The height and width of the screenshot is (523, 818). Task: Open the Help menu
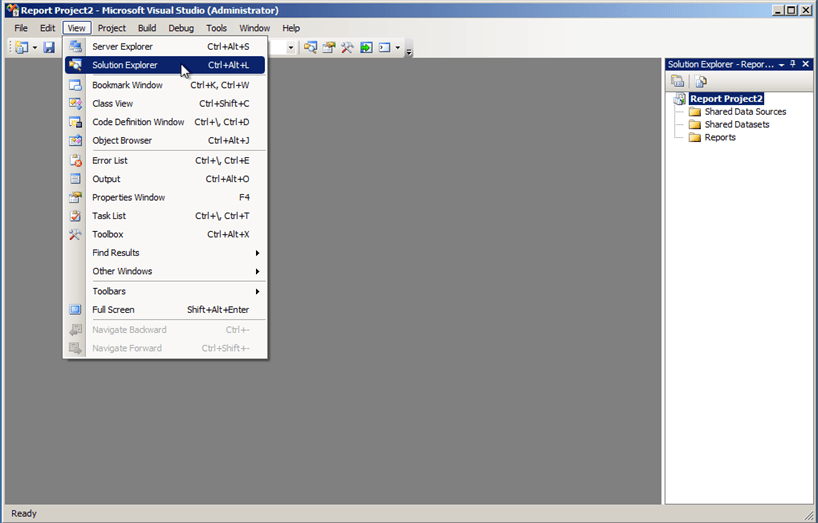pyautogui.click(x=291, y=28)
